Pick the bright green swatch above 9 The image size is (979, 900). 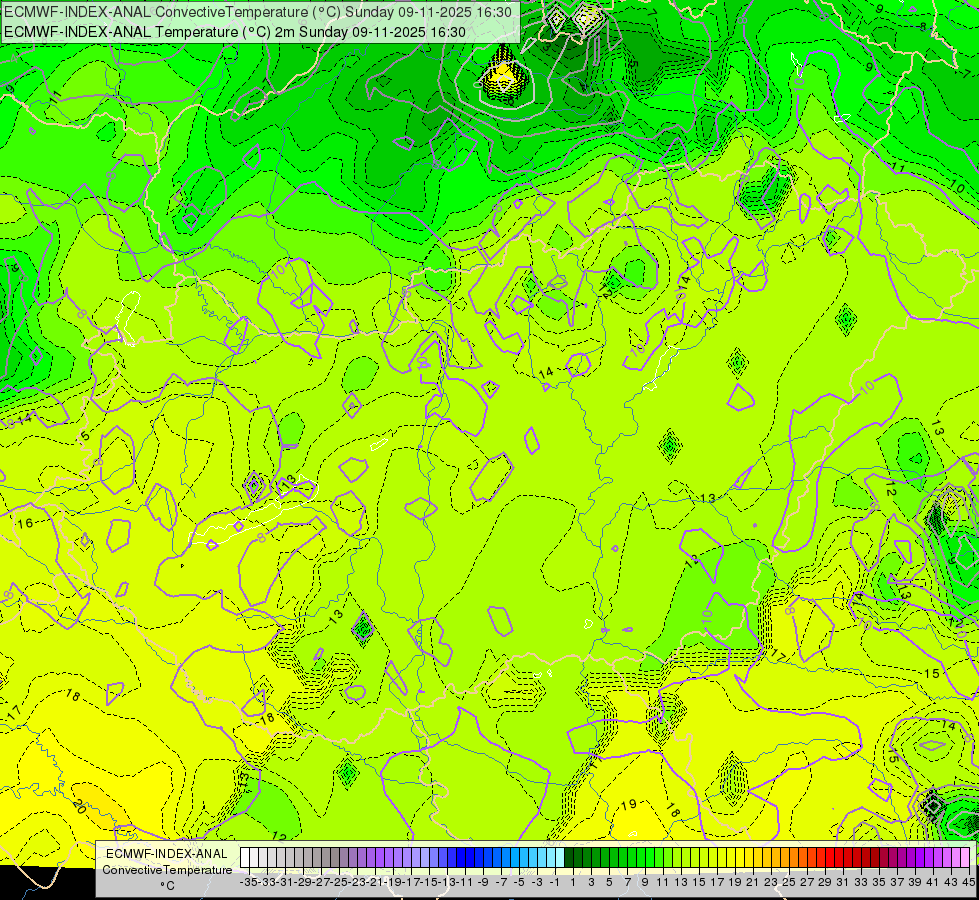coord(640,858)
